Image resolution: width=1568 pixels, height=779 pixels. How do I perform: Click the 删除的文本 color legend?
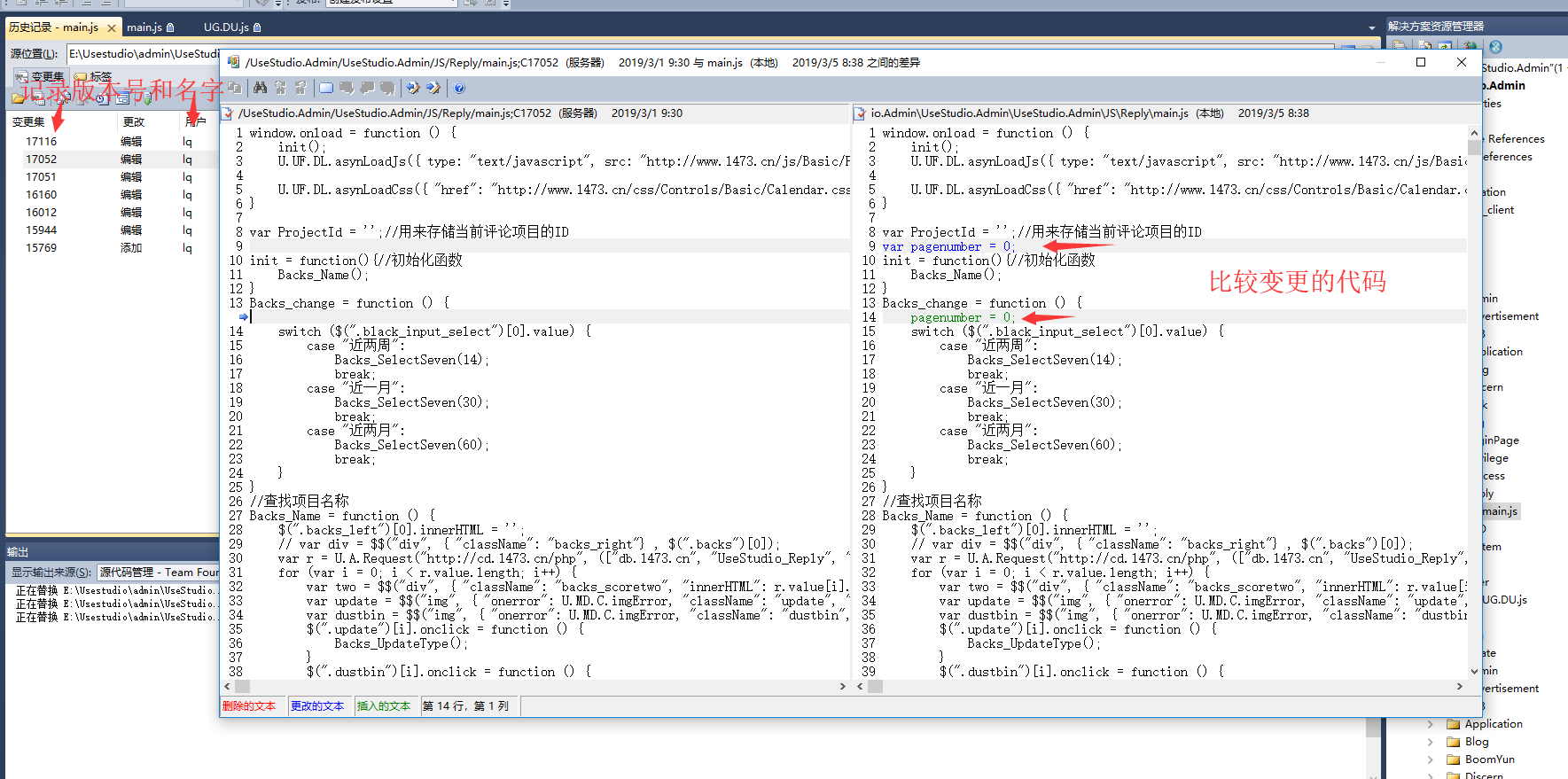point(254,706)
